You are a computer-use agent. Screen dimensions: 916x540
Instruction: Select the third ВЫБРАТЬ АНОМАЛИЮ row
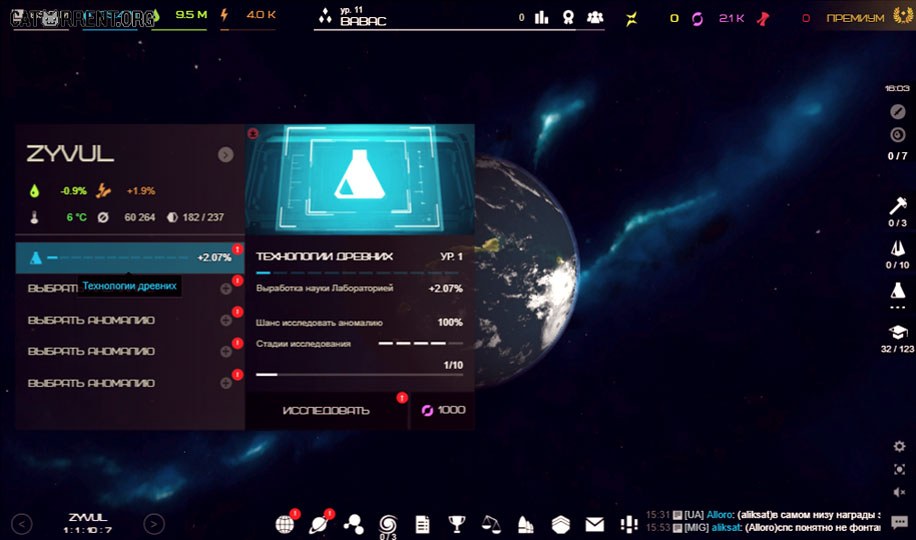(130, 351)
